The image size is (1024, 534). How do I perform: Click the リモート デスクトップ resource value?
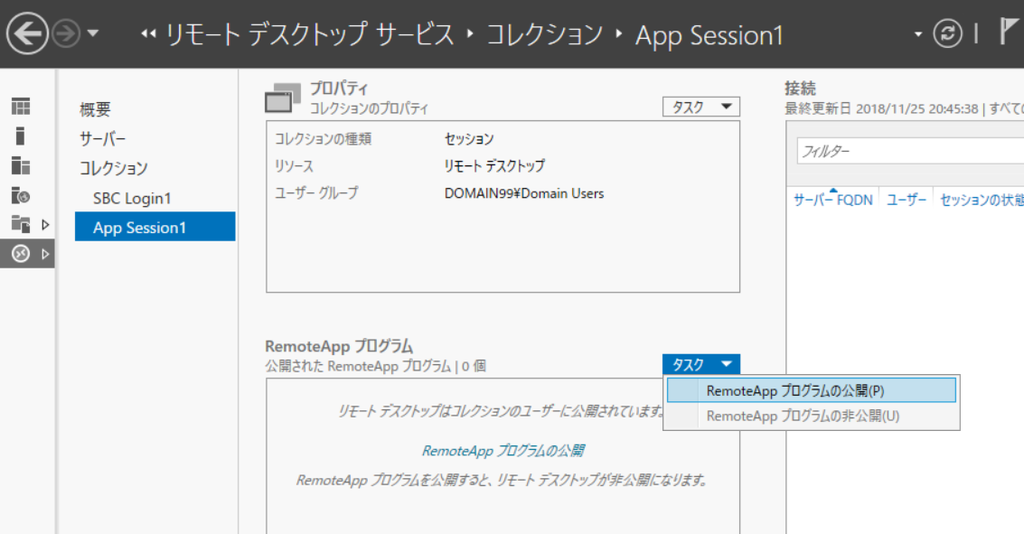coord(494,166)
